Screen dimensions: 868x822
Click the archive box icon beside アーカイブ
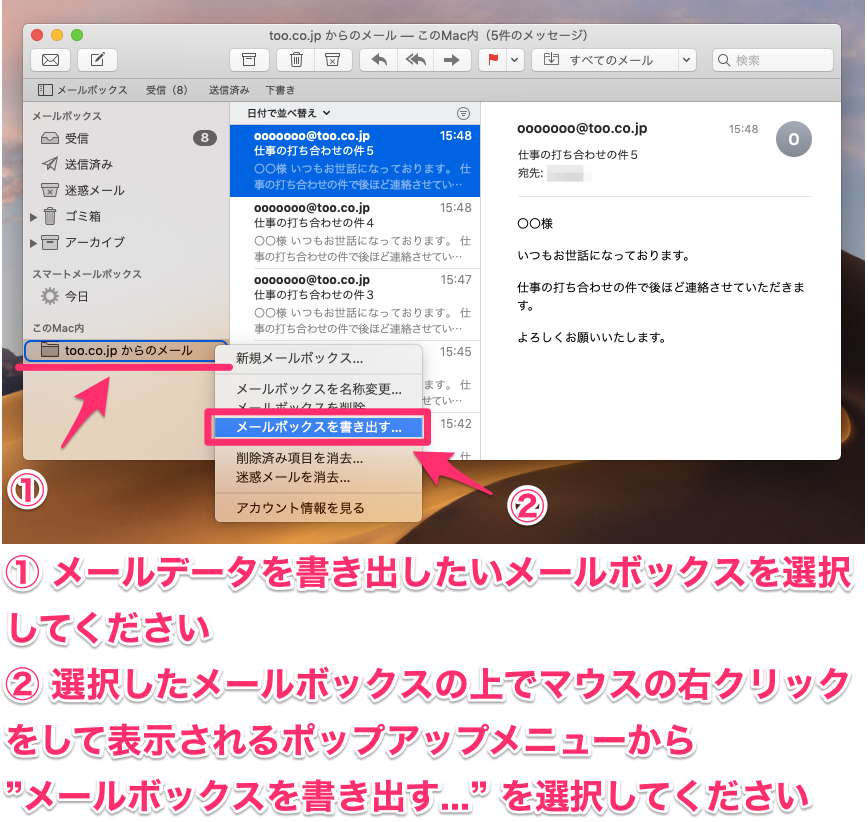pos(50,242)
